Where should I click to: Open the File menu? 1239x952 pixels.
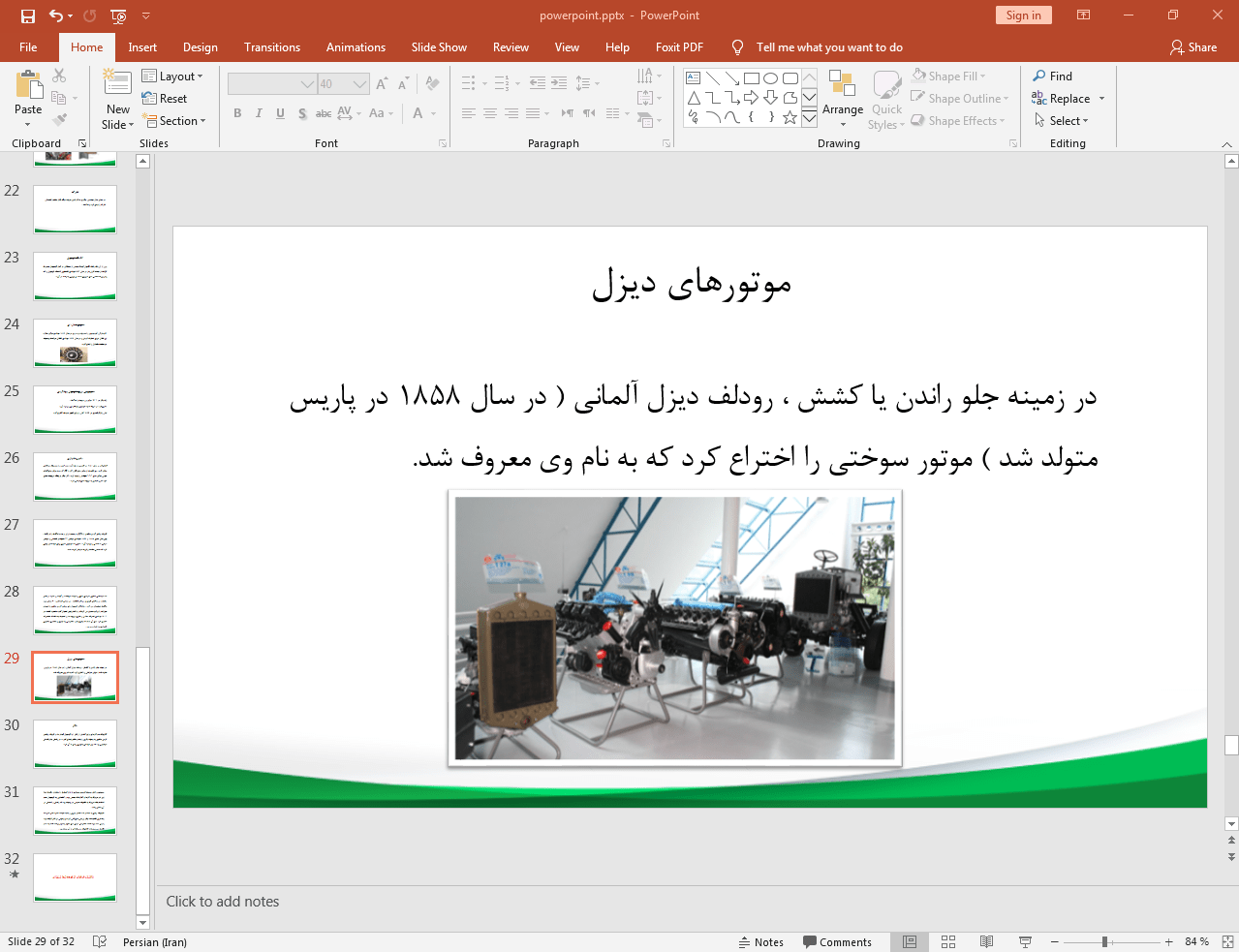(29, 47)
